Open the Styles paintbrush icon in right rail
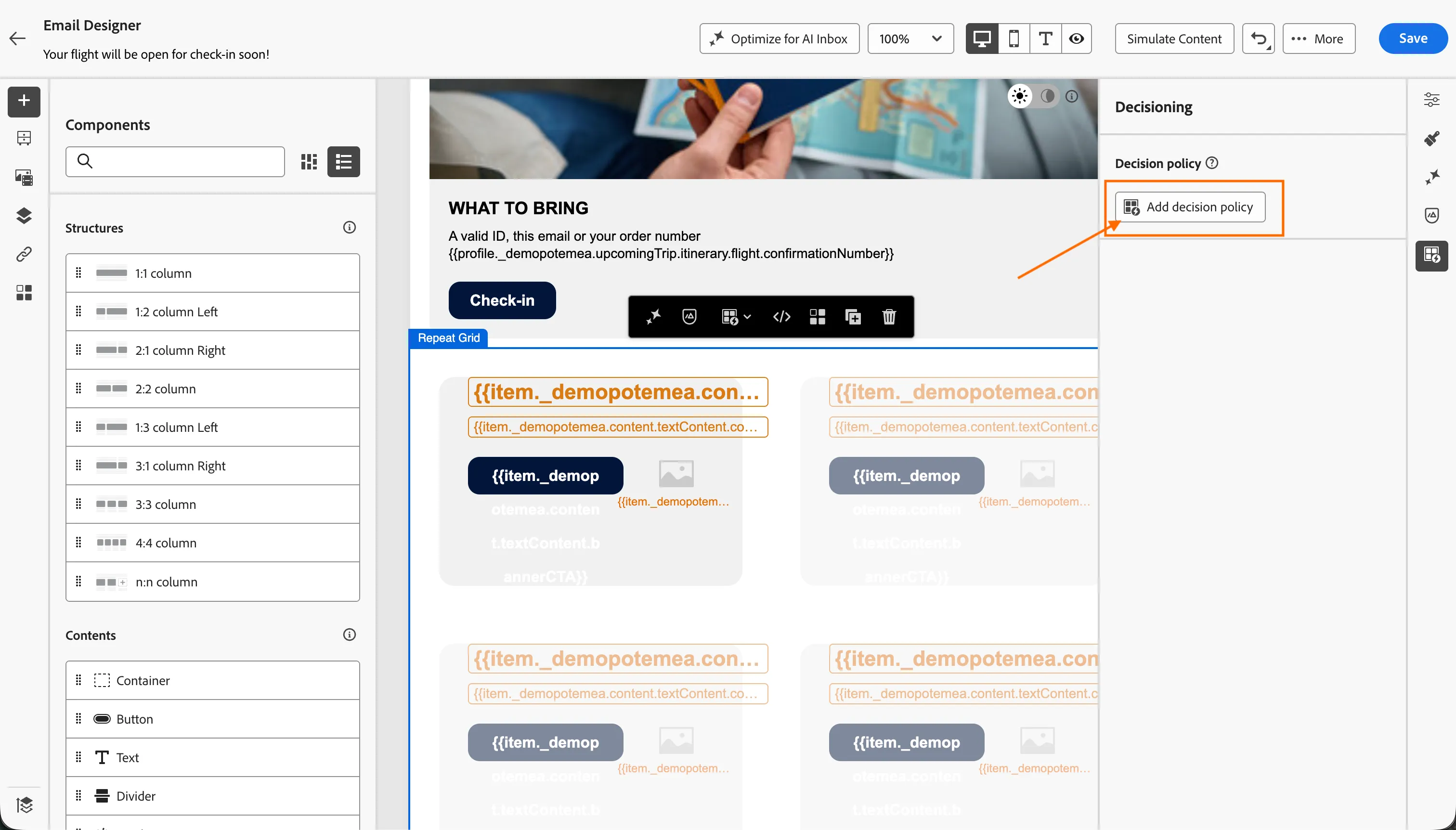 click(x=1431, y=139)
